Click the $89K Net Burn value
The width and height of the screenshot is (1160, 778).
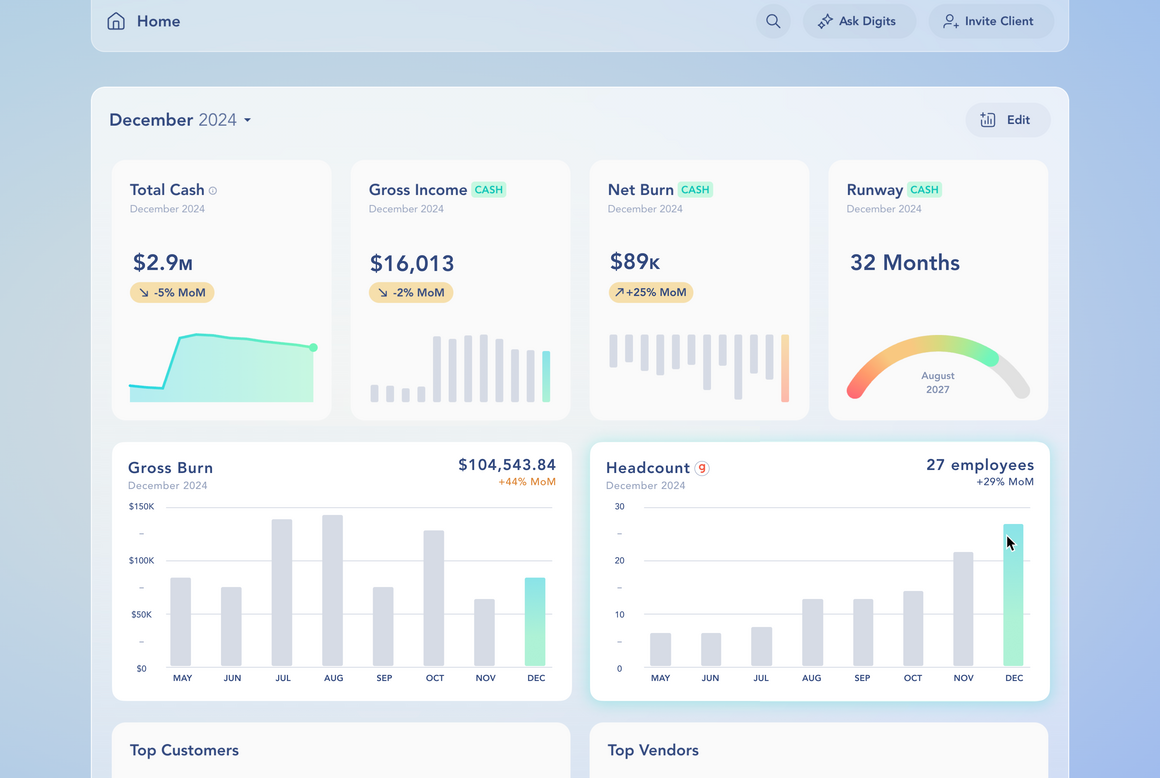tap(635, 261)
